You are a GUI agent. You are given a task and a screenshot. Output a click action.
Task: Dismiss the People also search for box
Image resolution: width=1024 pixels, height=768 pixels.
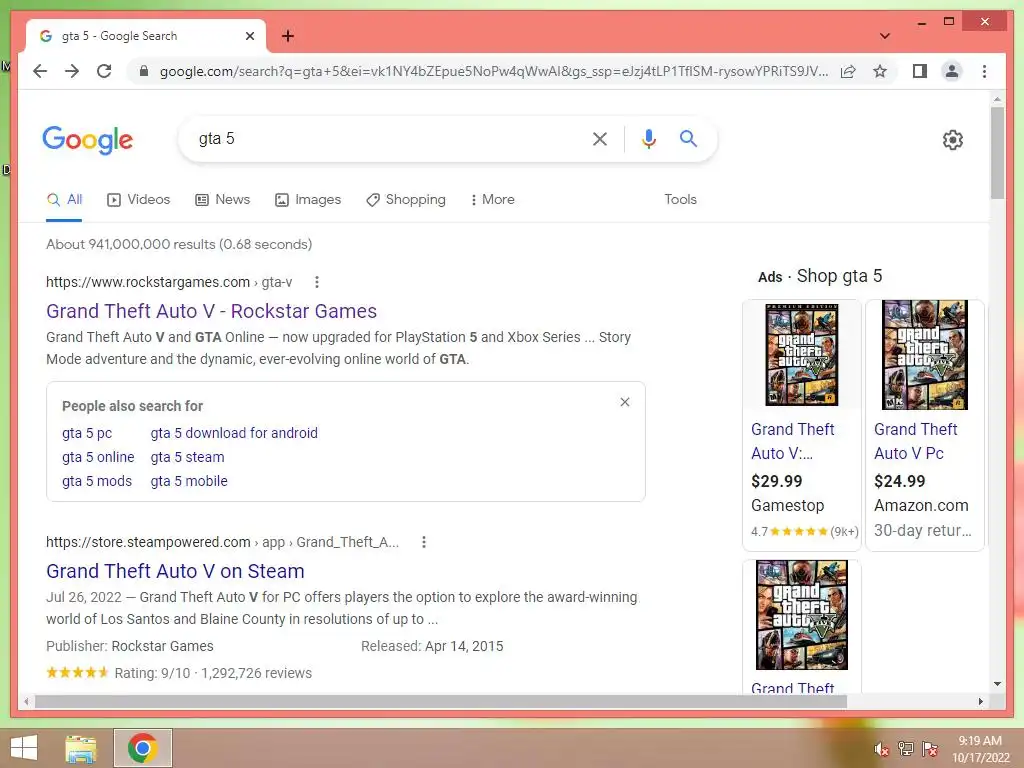(625, 402)
